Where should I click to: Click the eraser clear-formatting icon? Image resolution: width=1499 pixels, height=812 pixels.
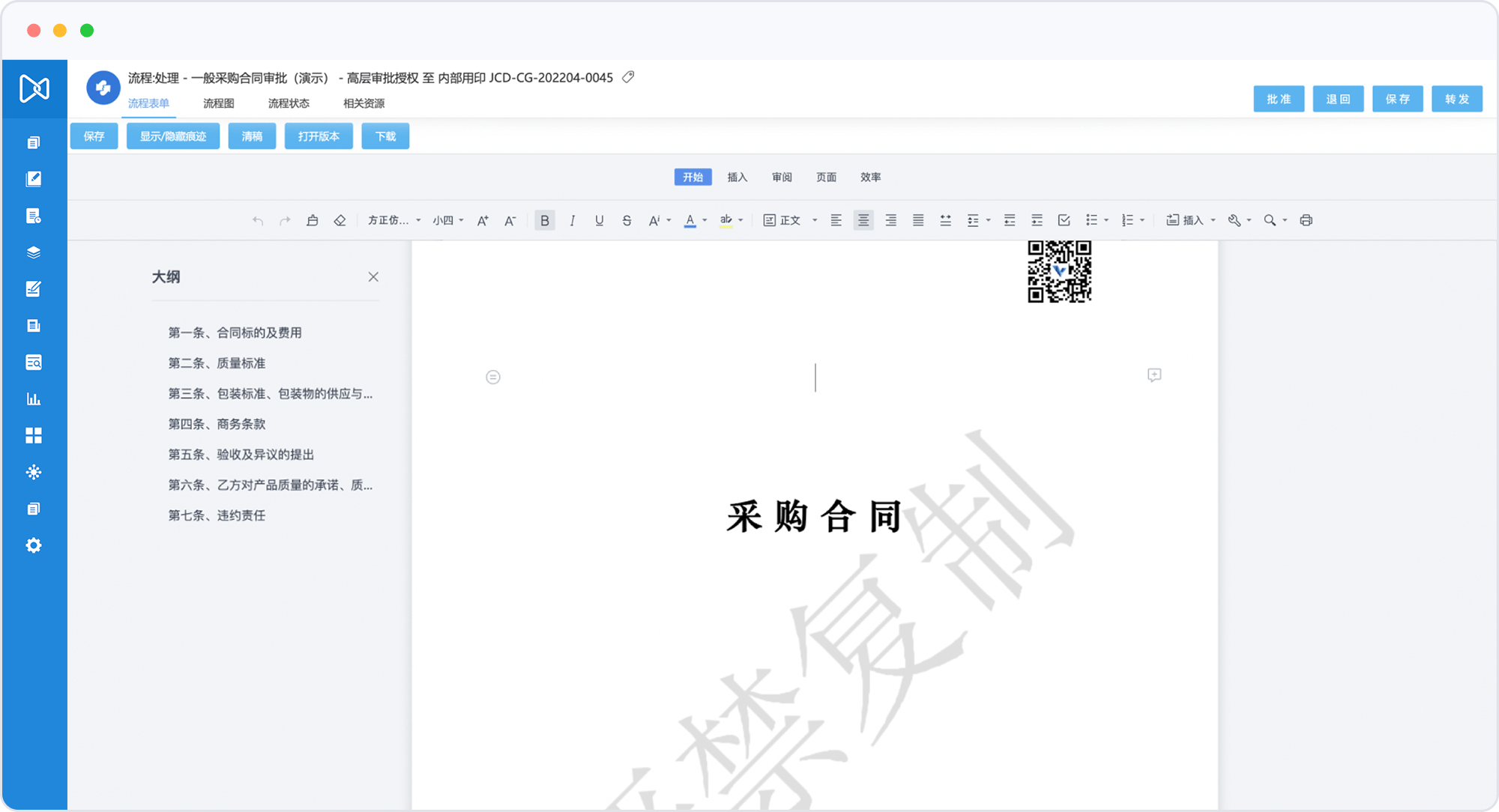[340, 220]
